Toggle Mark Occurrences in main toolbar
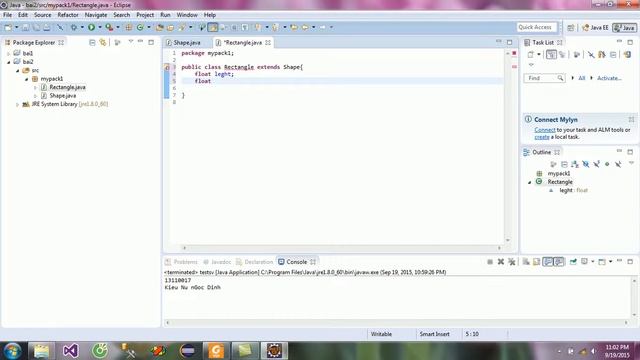 click(x=213, y=27)
